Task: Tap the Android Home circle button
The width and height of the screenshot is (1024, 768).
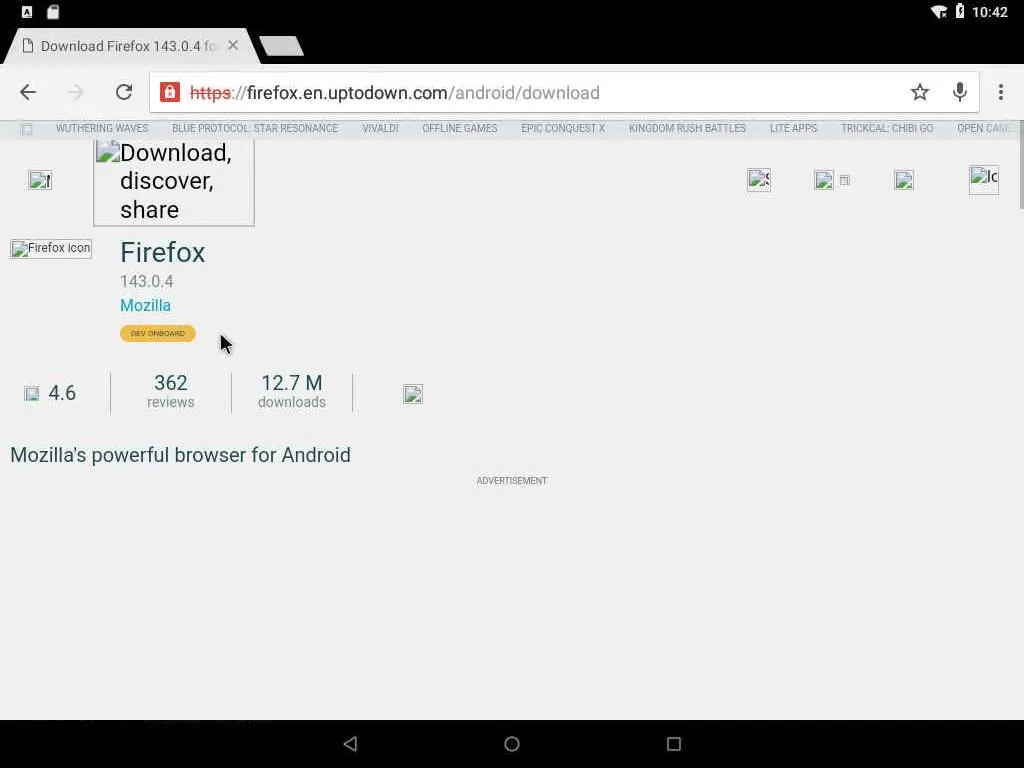Action: click(512, 744)
